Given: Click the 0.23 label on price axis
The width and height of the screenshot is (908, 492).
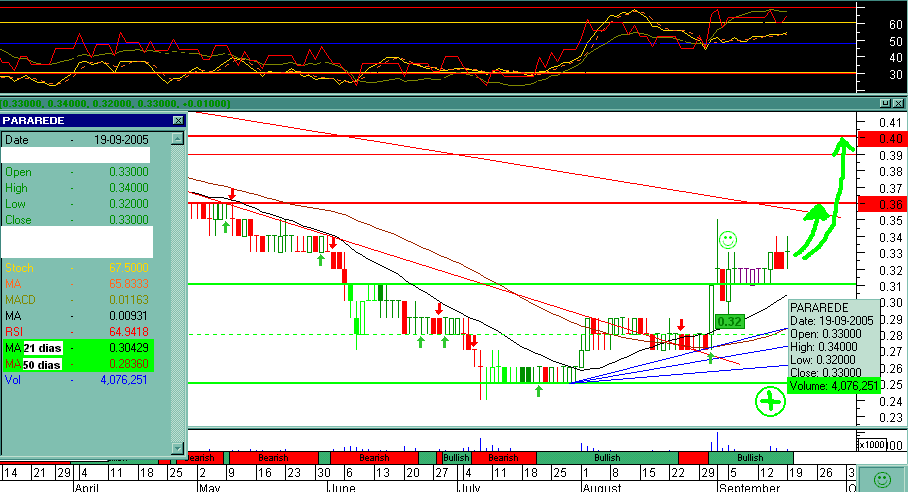Looking at the screenshot, I should 891,418.
